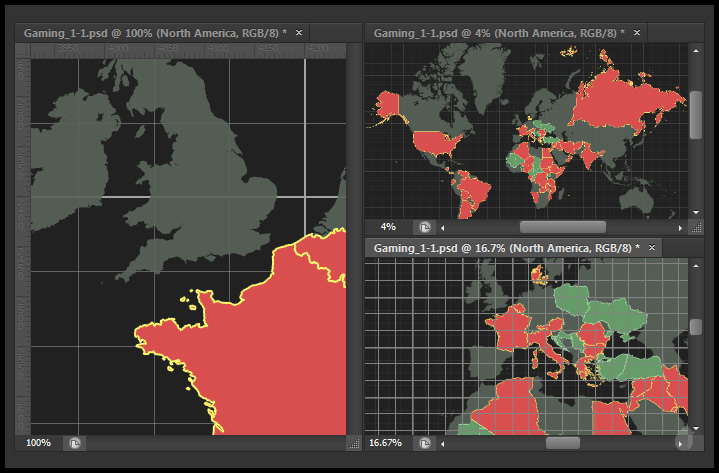Click the 100% zoom level field

(40, 442)
